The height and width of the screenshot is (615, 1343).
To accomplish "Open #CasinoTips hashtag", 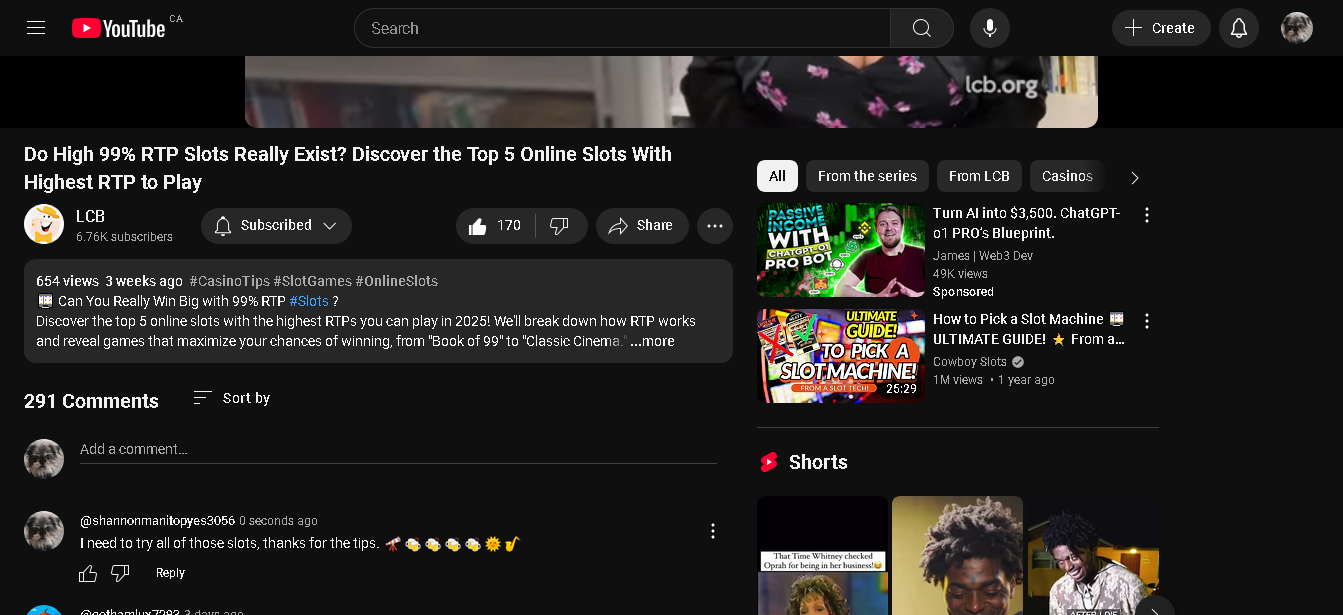I will point(229,281).
